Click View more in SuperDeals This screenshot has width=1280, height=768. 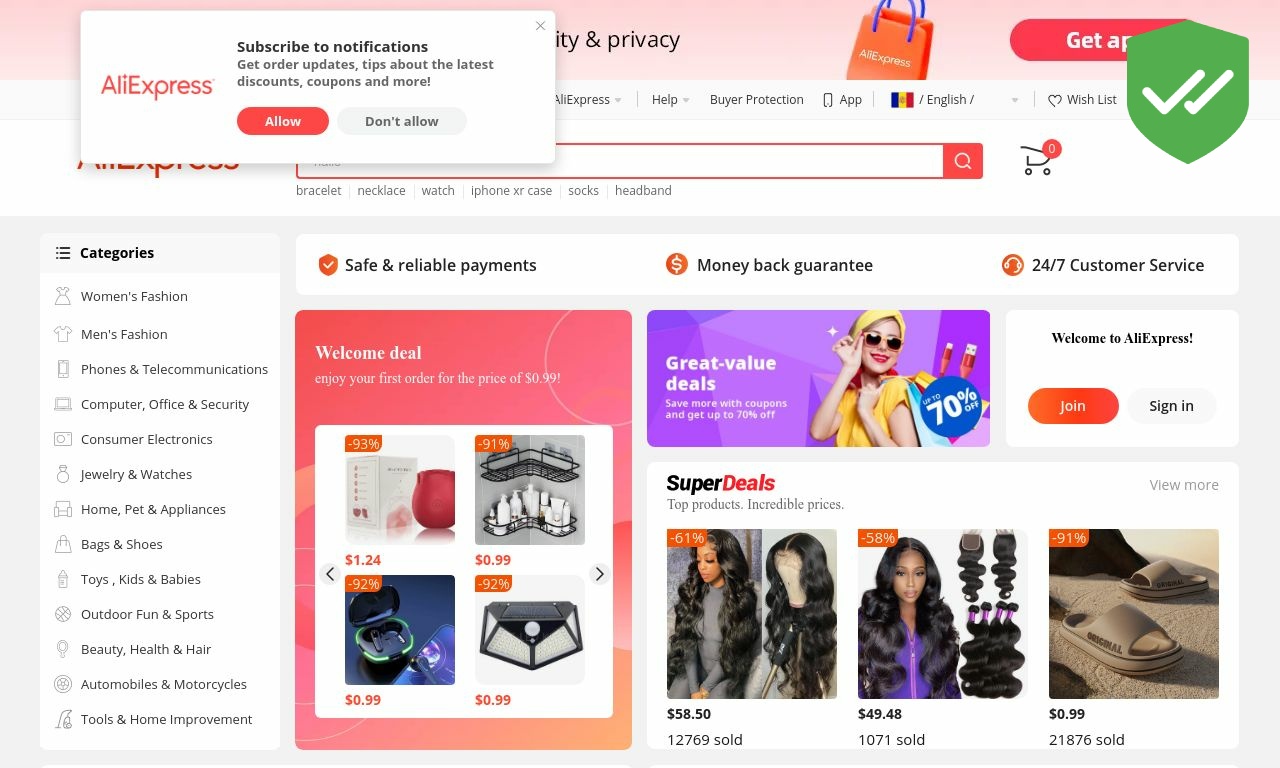point(1184,485)
